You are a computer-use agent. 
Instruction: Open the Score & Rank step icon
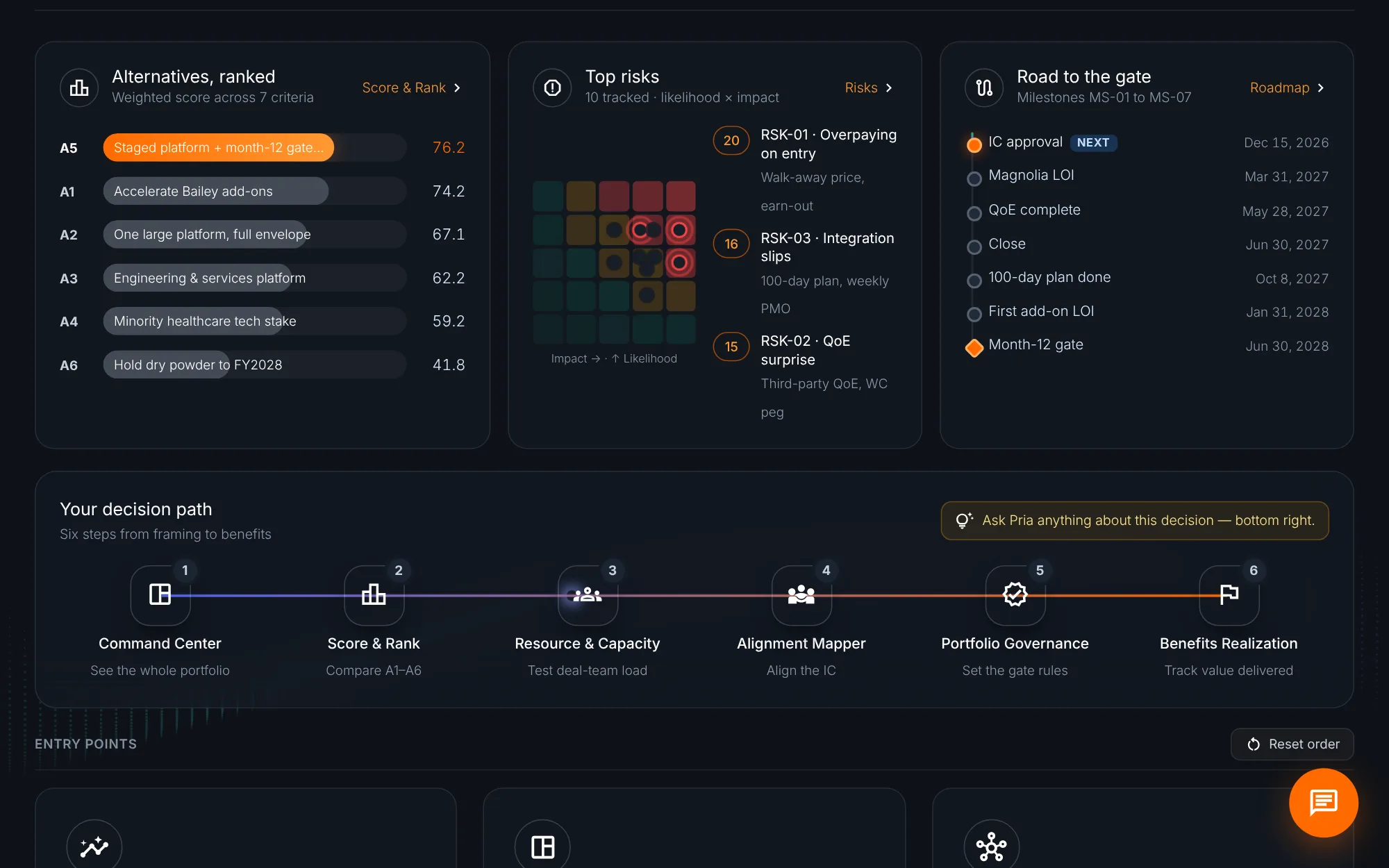(x=374, y=595)
